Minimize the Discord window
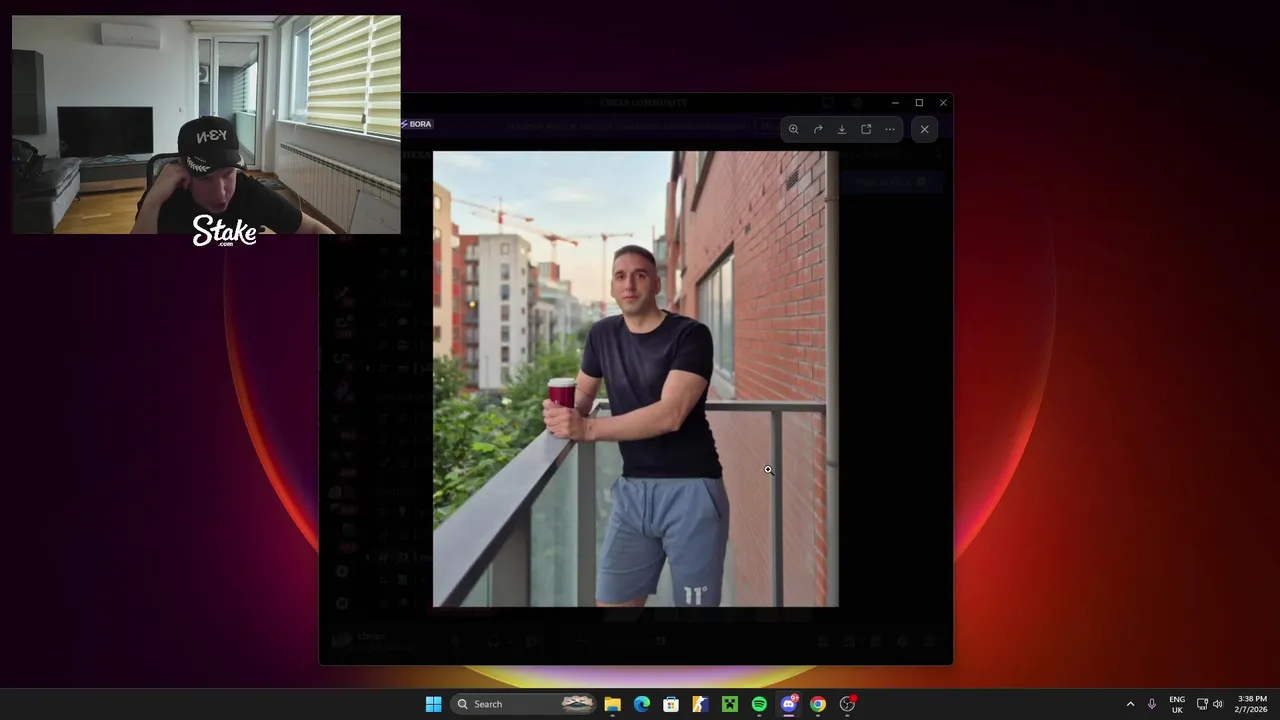1280x720 pixels. [895, 103]
